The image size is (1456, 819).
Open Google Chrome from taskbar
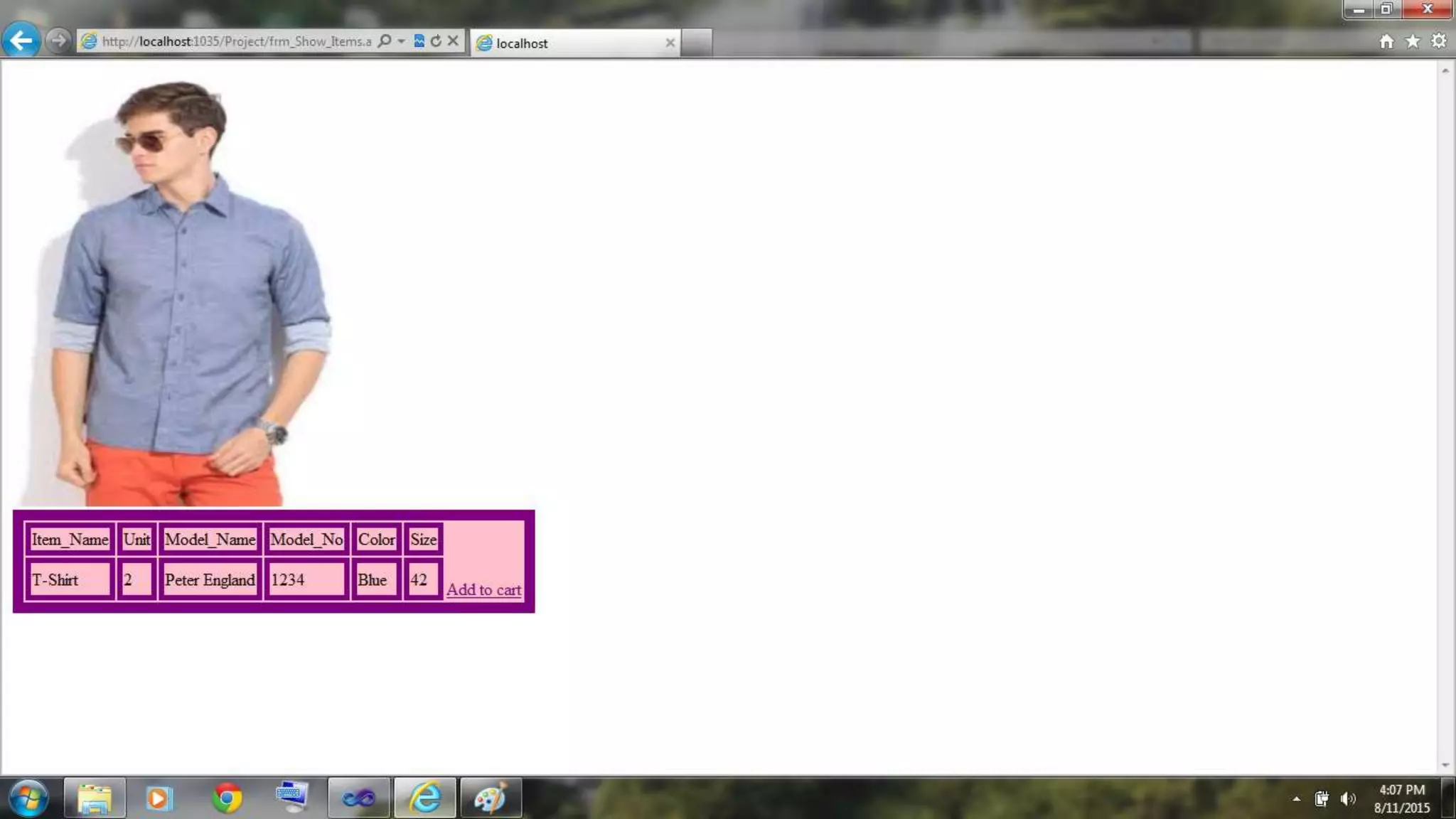tap(227, 798)
